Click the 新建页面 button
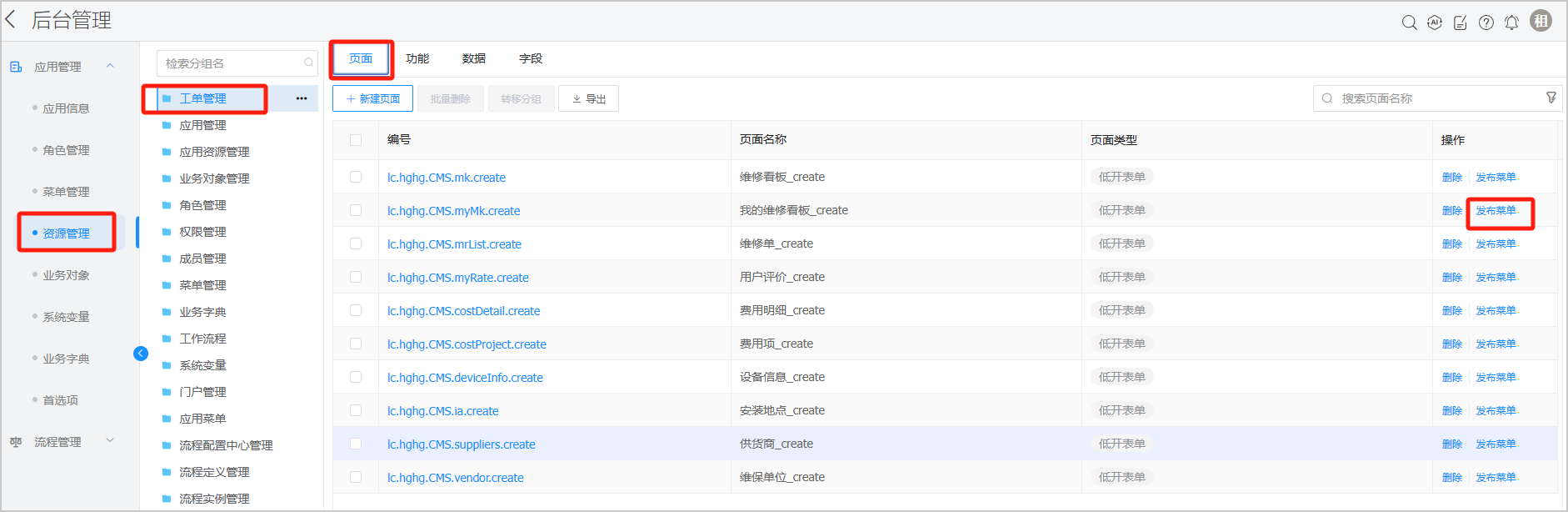The width and height of the screenshot is (1568, 512). click(x=372, y=98)
